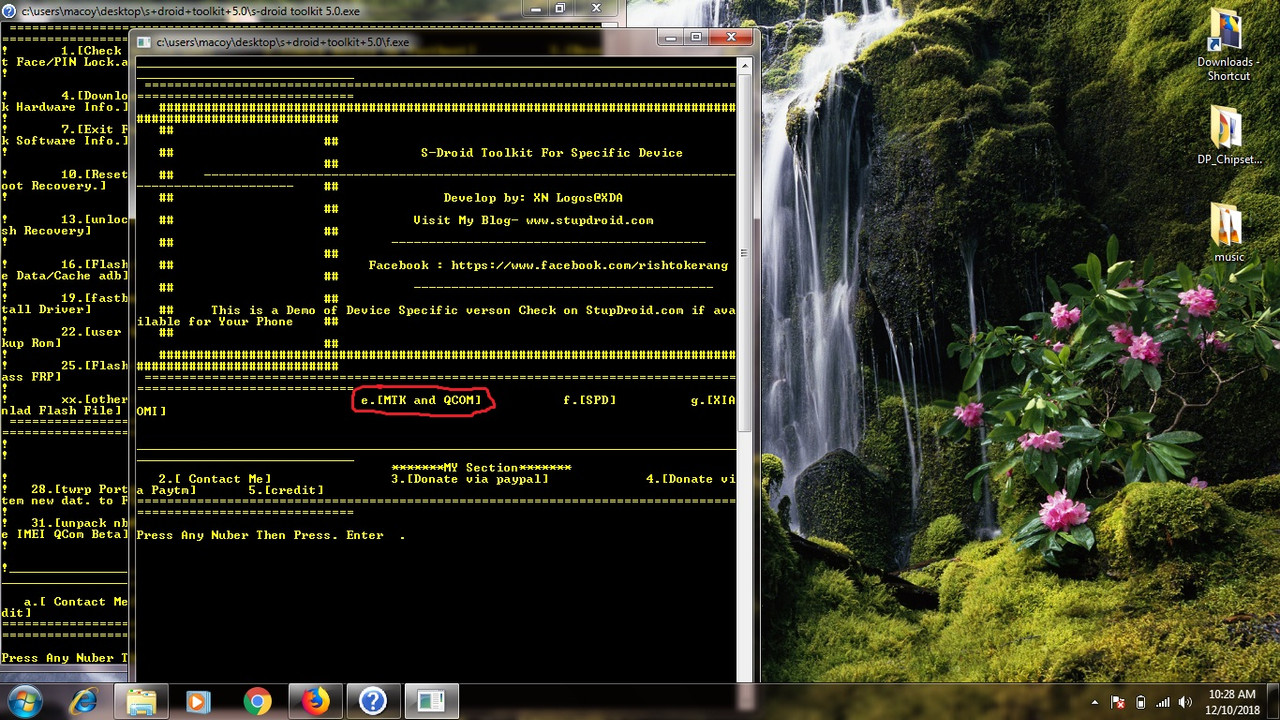Click the 'f.[SPD]' option text

click(x=589, y=400)
